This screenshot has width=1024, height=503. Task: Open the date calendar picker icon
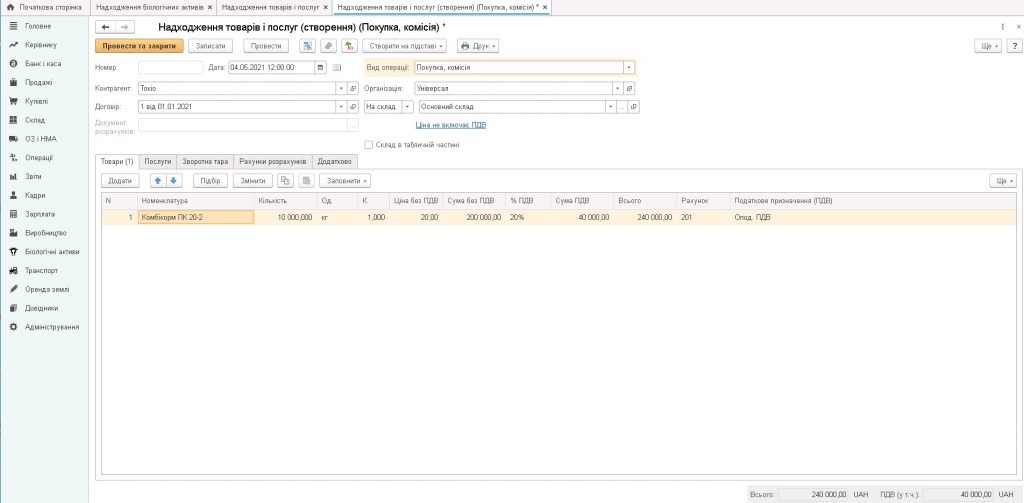click(321, 67)
